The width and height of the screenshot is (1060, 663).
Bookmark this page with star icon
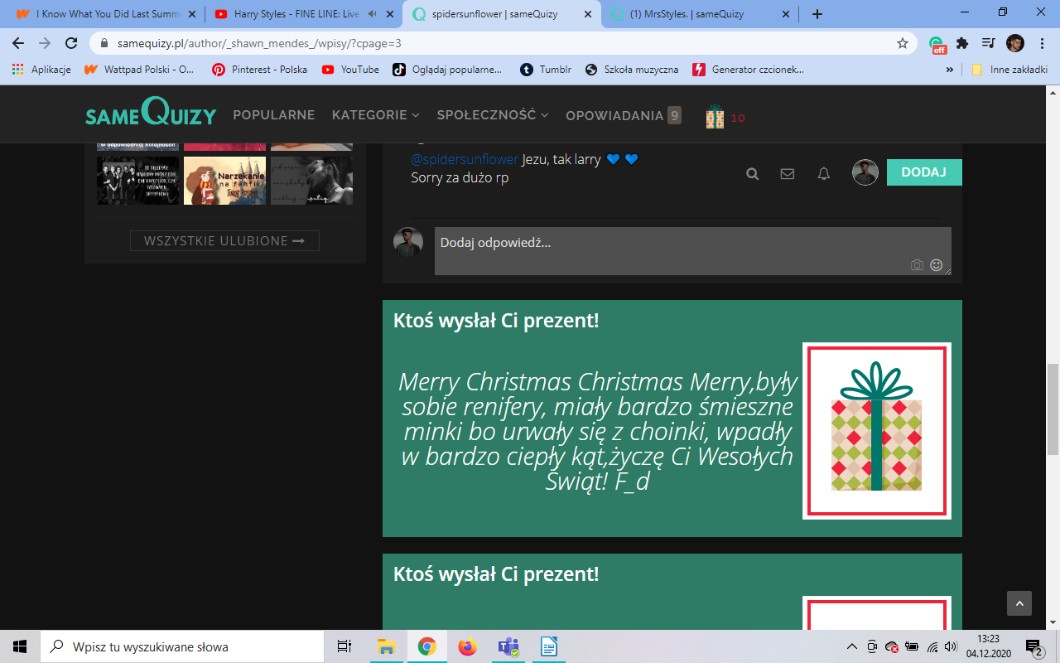pos(902,43)
